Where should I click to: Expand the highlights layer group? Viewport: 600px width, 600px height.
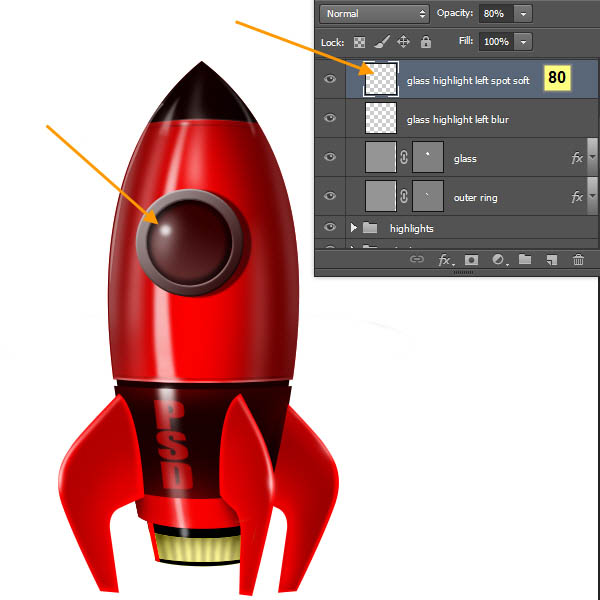point(354,228)
